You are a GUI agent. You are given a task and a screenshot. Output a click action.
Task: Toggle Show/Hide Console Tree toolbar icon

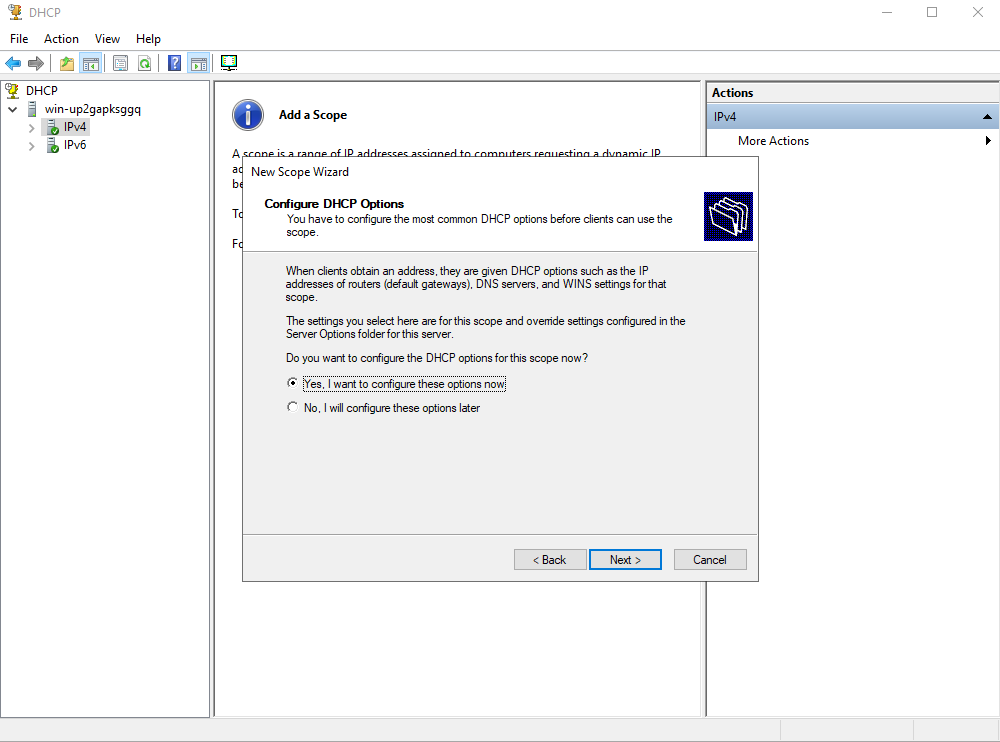click(91, 63)
